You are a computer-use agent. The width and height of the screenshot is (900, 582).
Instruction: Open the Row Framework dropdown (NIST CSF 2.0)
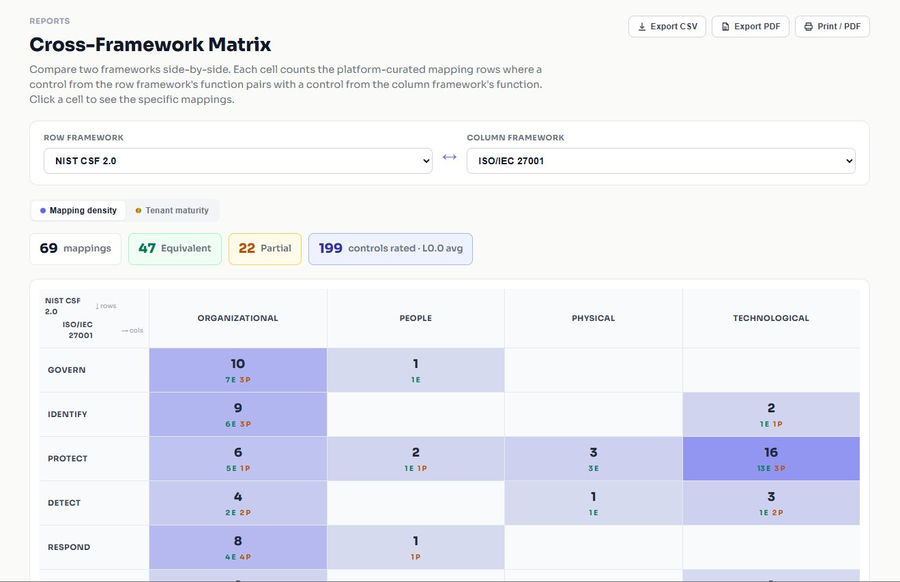(x=238, y=161)
